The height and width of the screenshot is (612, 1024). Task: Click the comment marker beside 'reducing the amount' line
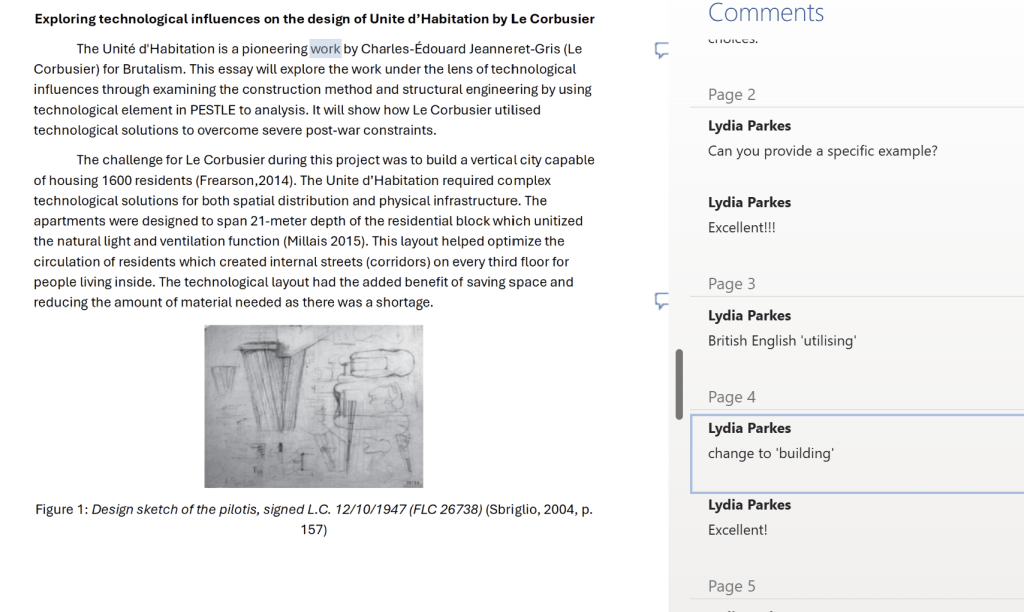(x=662, y=301)
